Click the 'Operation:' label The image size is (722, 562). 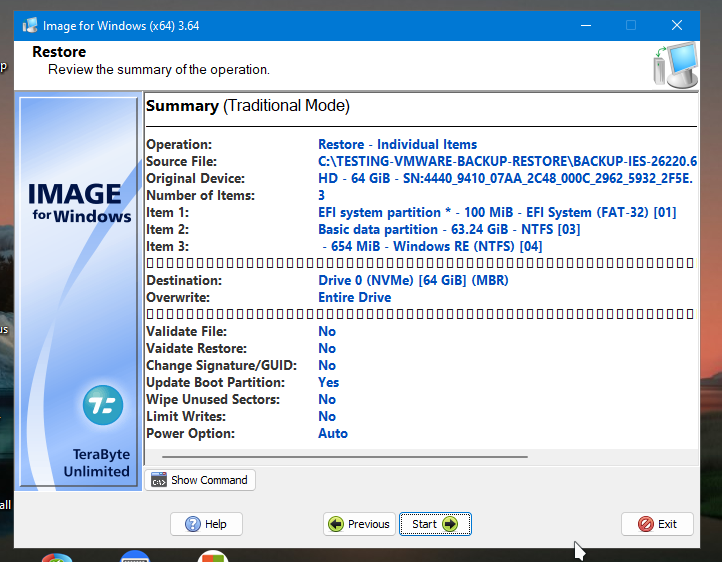179,145
